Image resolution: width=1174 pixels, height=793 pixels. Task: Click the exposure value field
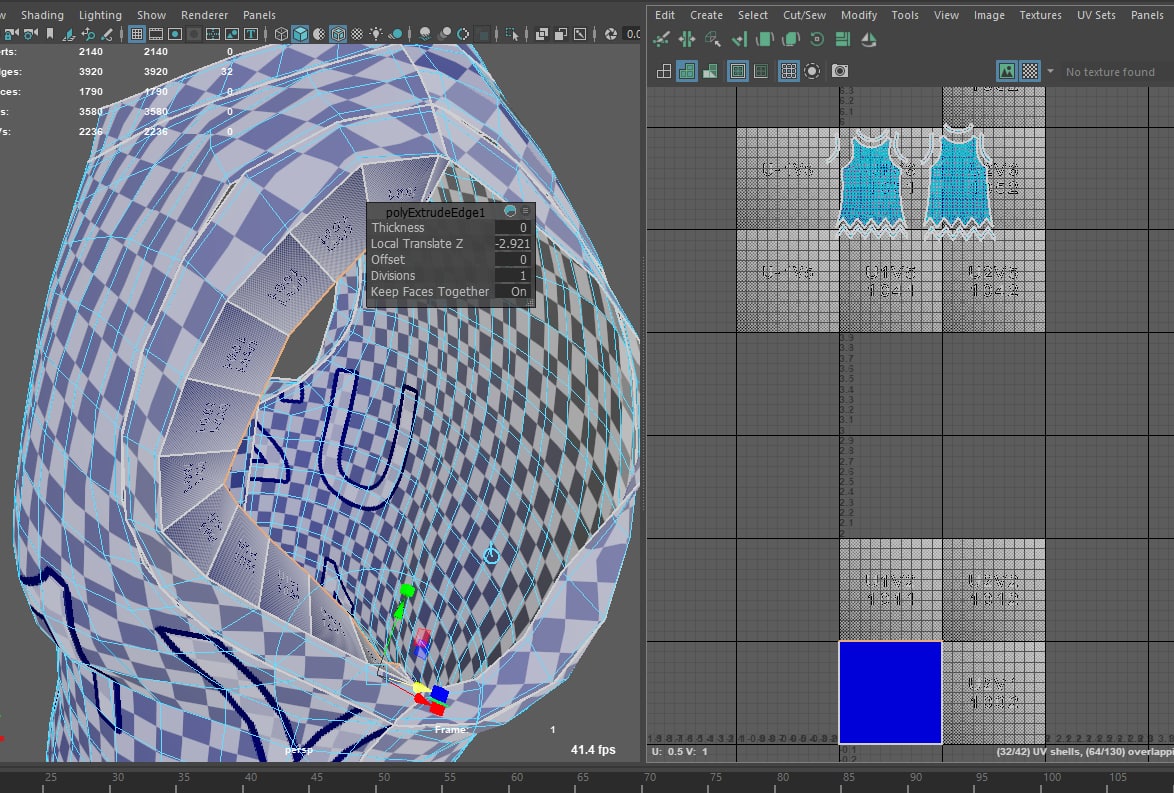click(633, 34)
